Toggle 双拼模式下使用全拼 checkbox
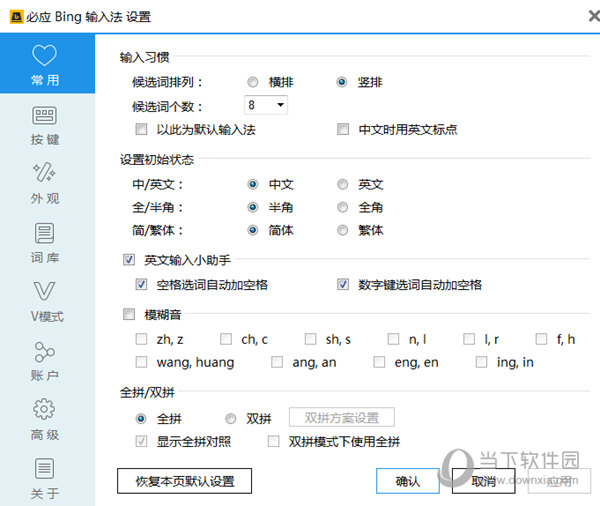Image resolution: width=600 pixels, height=506 pixels. pyautogui.click(x=273, y=441)
